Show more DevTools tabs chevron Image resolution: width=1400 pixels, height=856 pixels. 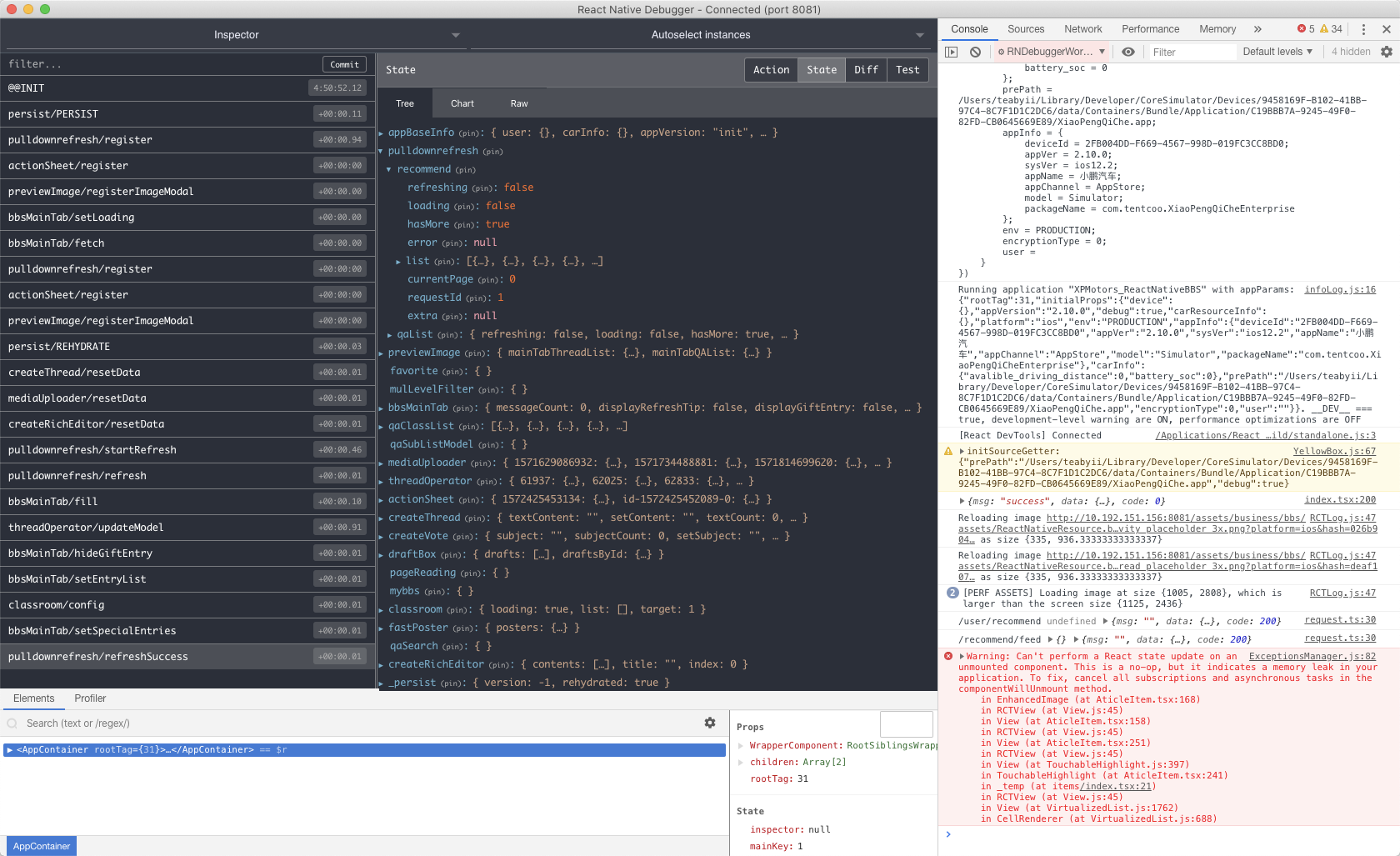point(1257,29)
